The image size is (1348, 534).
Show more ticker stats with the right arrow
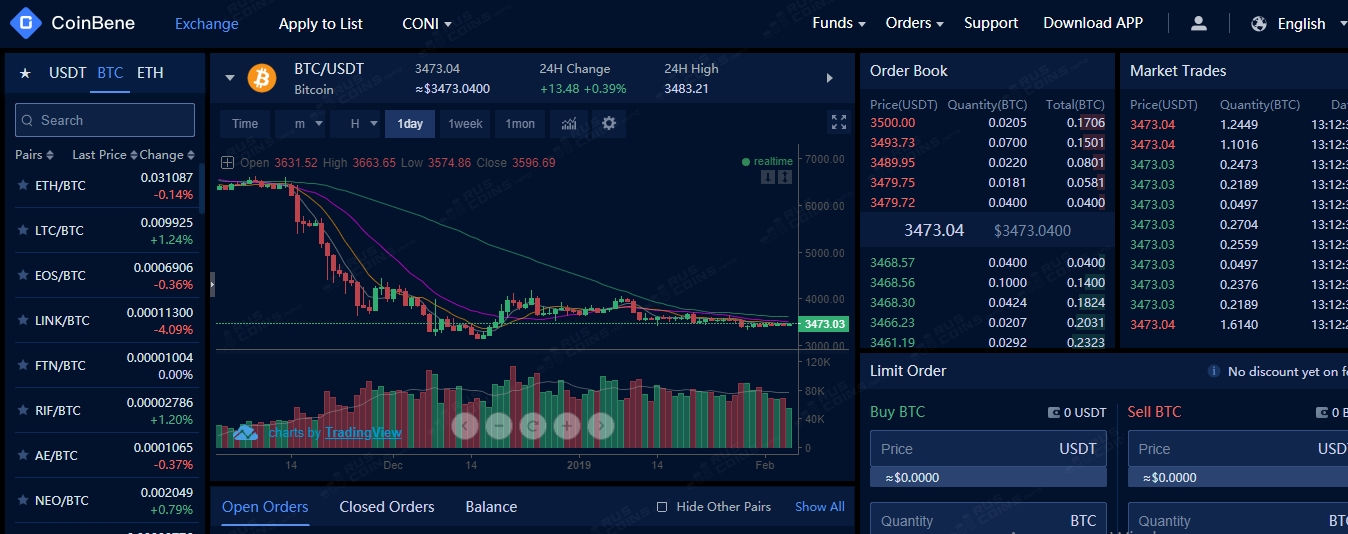pos(829,78)
